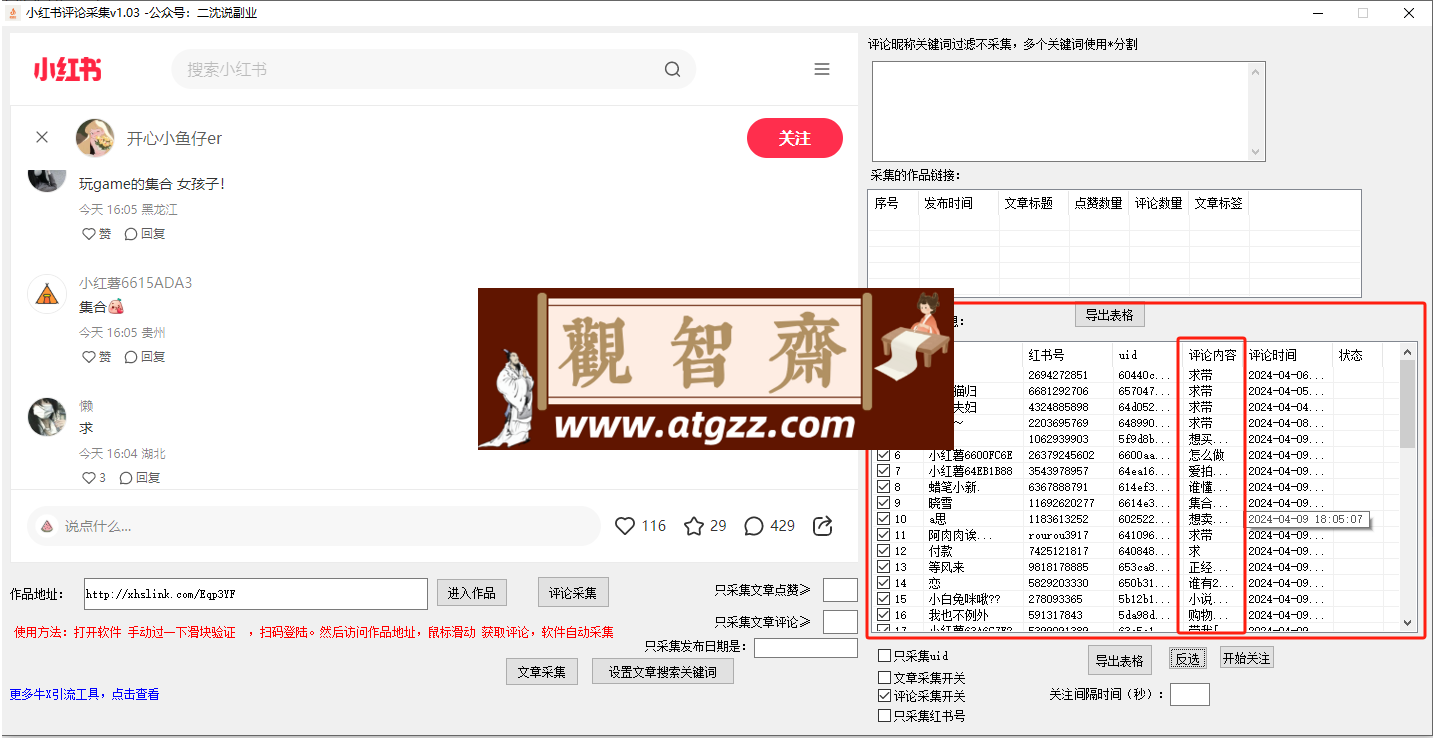Open comments via the bubble icon showing 429
This screenshot has height=738, width=1433.
point(754,526)
